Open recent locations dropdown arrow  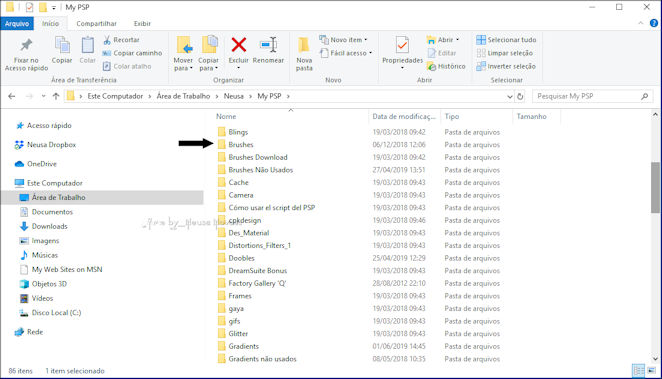point(43,96)
